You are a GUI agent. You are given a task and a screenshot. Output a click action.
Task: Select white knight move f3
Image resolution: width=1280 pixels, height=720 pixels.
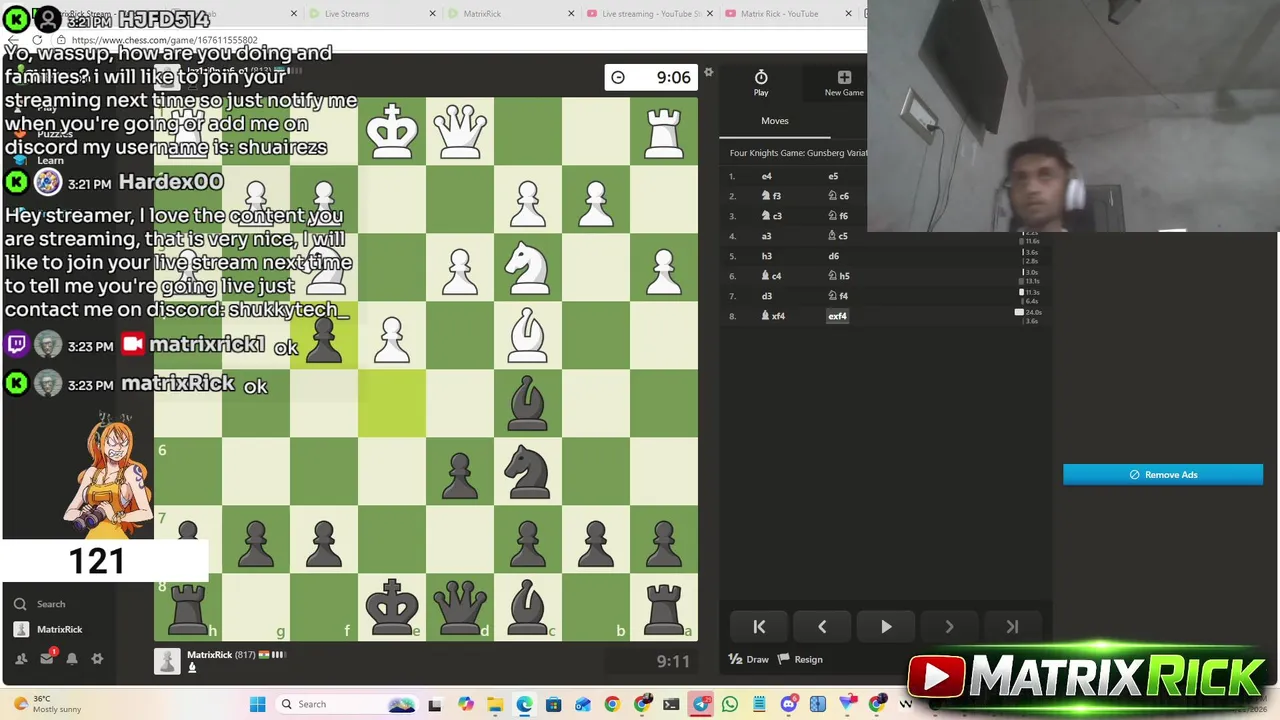point(772,196)
